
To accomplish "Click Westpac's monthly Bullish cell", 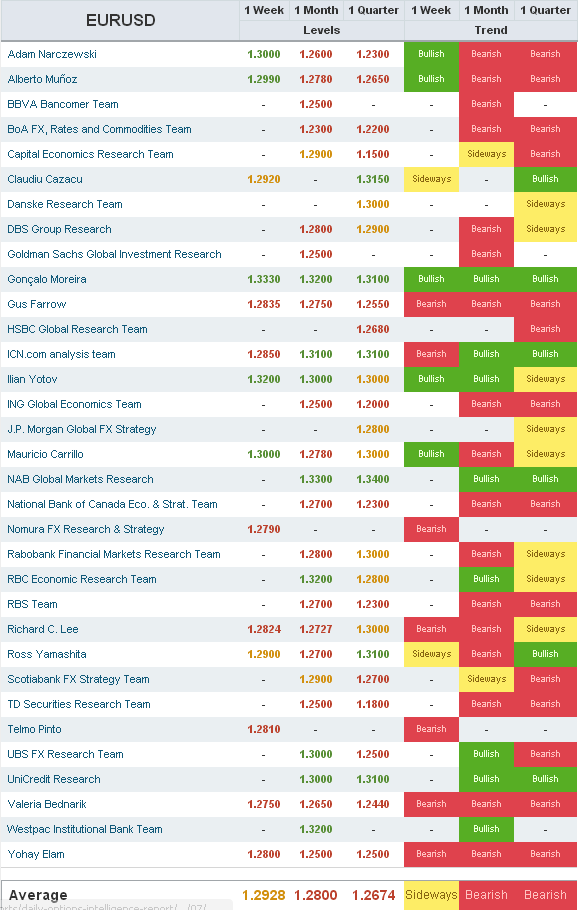I will 486,828.
